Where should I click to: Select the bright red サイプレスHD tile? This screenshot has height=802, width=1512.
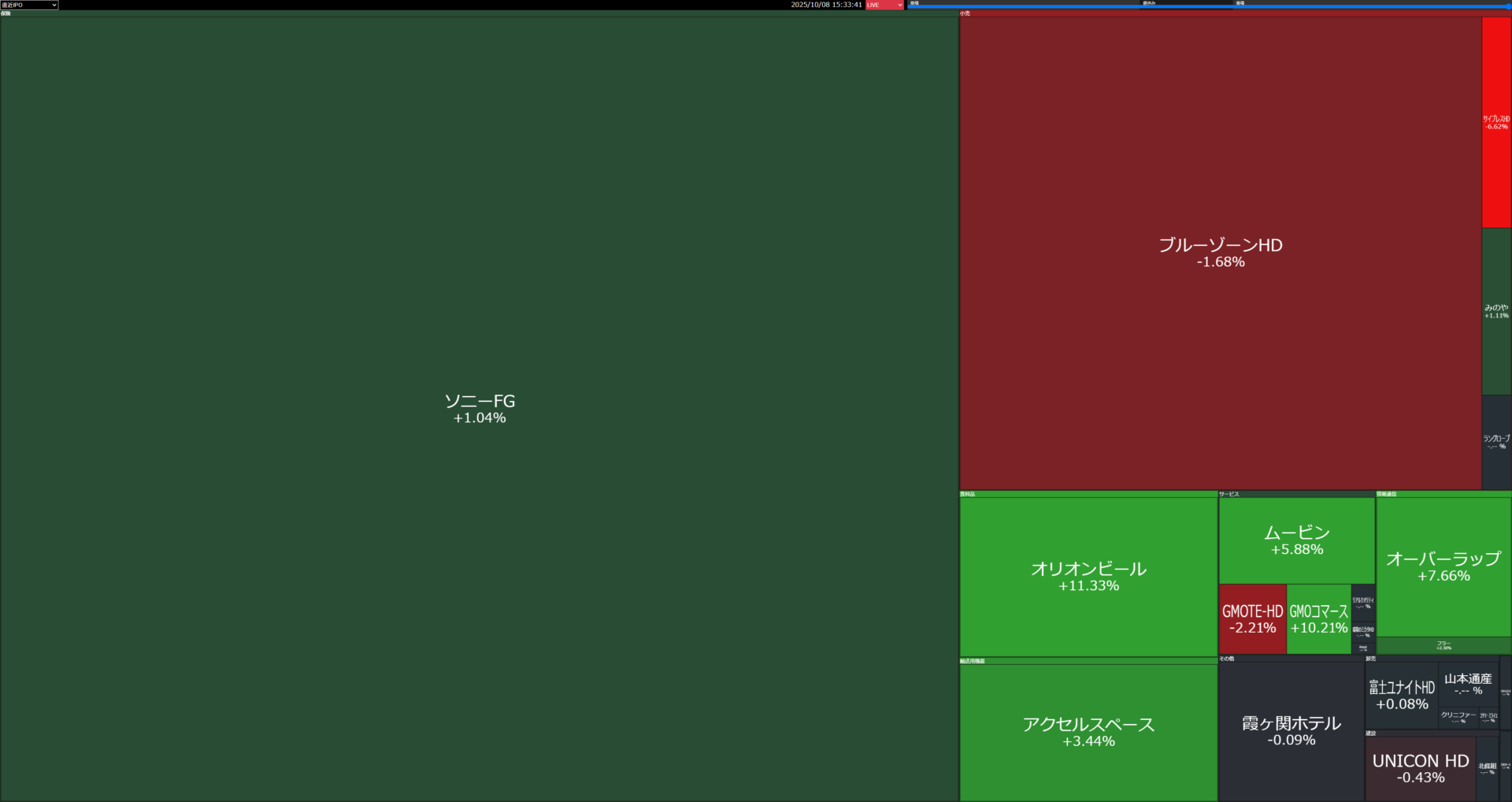[1496, 122]
